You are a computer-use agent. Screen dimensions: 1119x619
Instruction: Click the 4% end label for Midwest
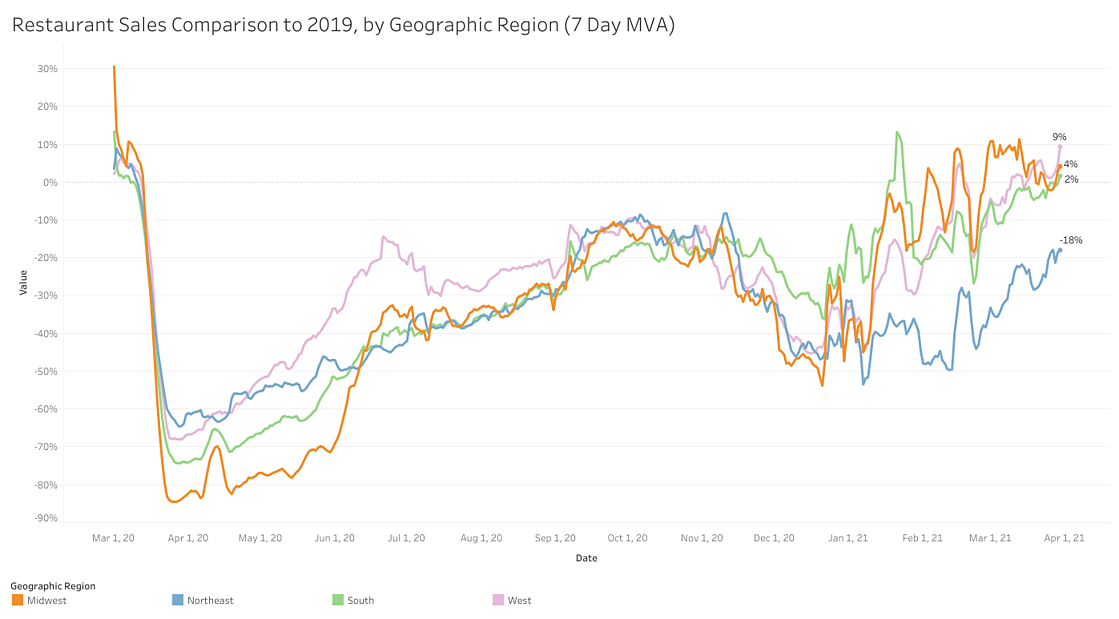(1070, 164)
